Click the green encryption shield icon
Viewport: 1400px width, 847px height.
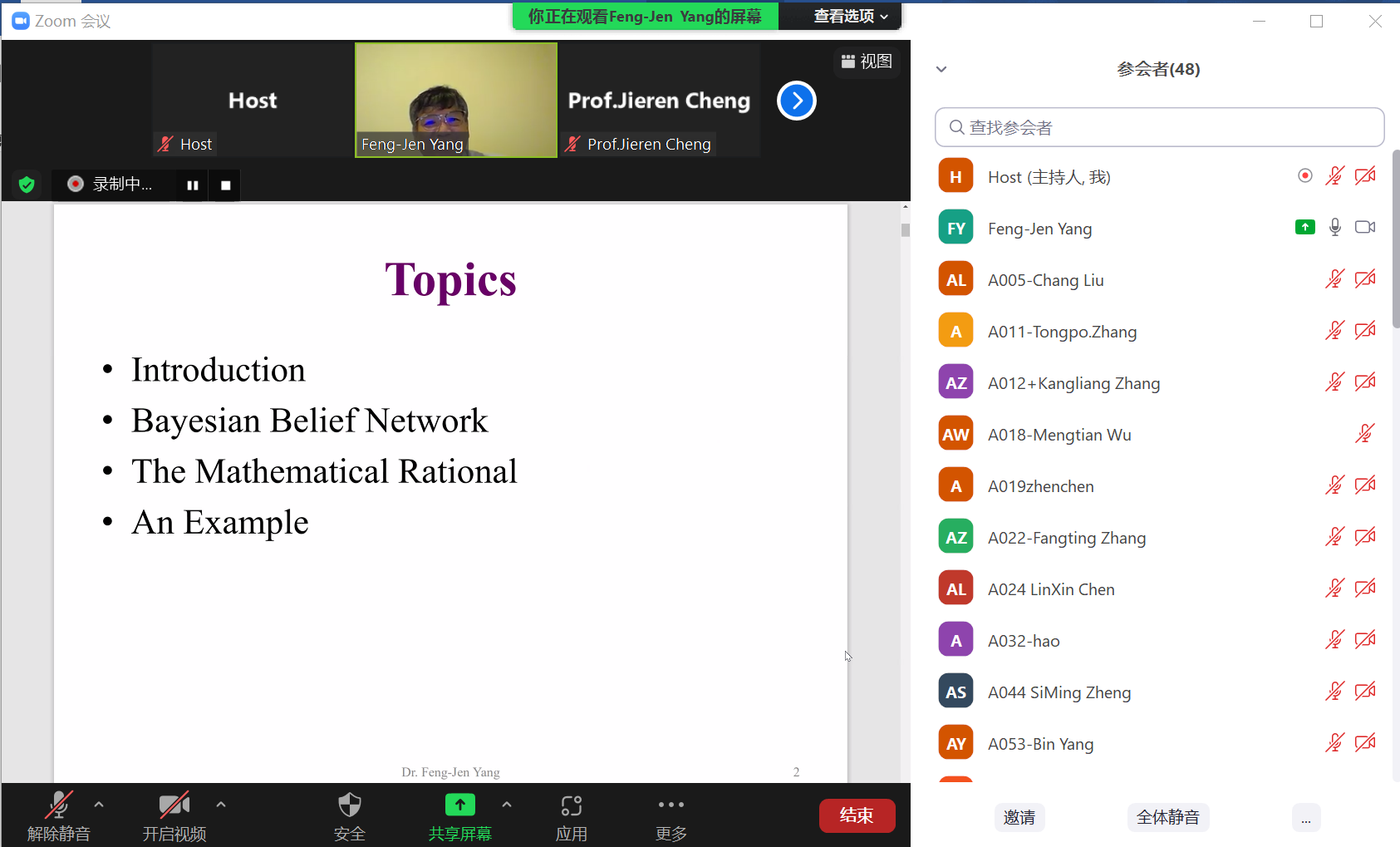coord(27,185)
